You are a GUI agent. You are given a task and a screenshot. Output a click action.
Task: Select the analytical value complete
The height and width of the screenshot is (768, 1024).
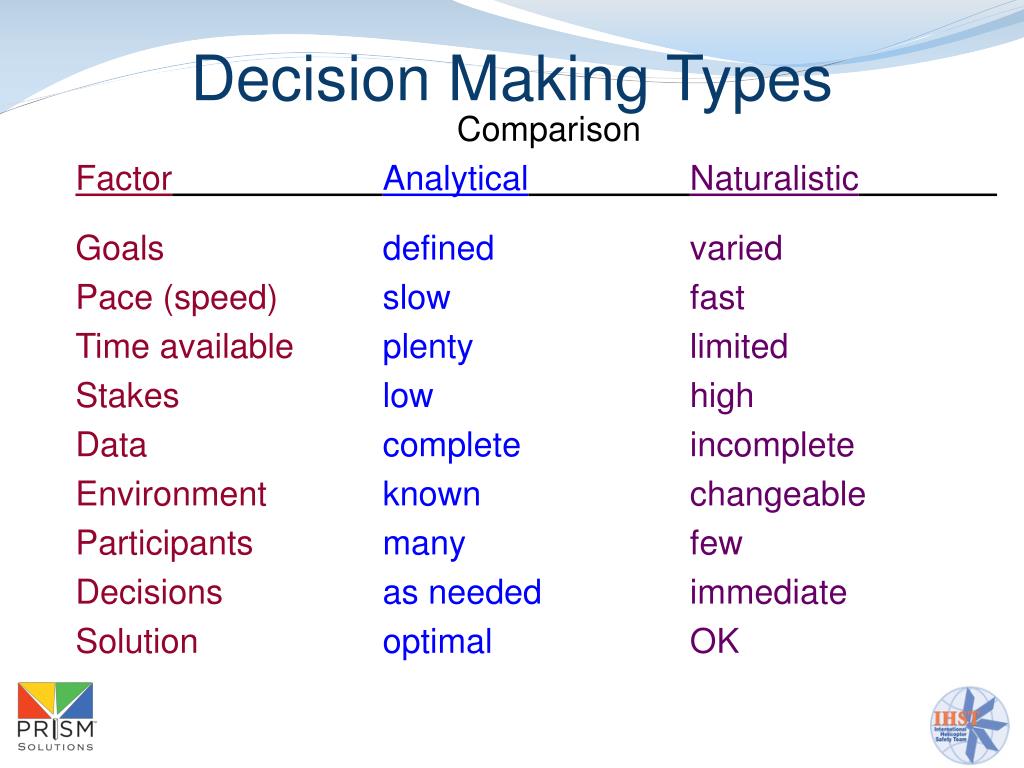click(451, 446)
